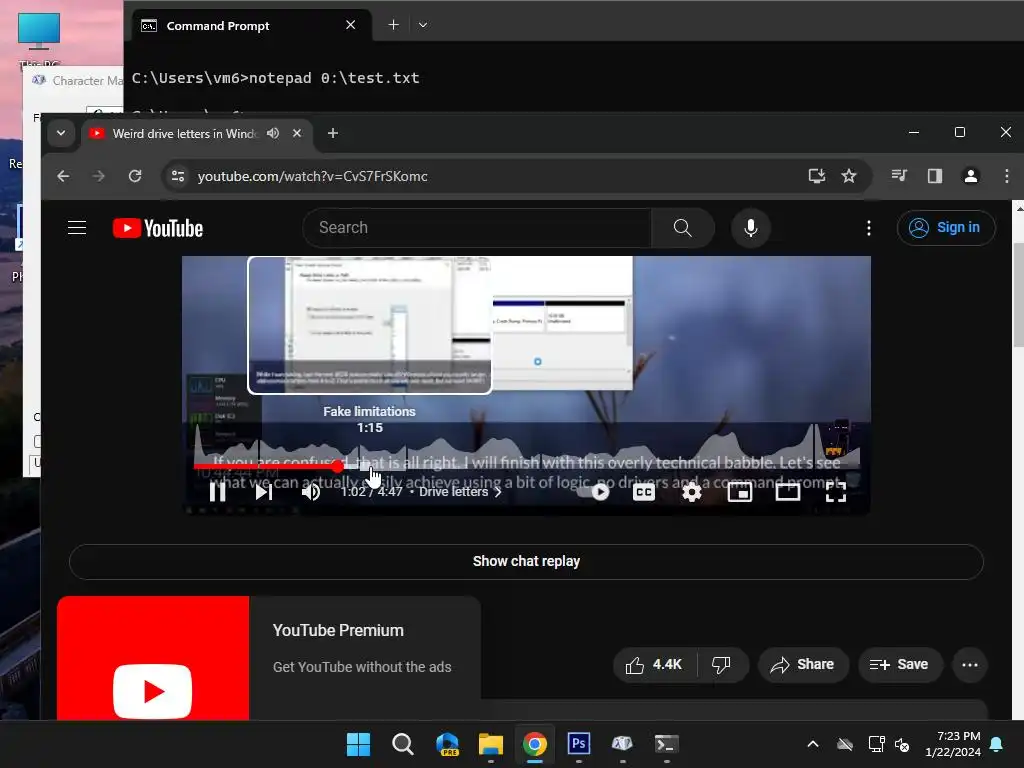Dislike the video
This screenshot has height=768, width=1024.
(x=722, y=665)
